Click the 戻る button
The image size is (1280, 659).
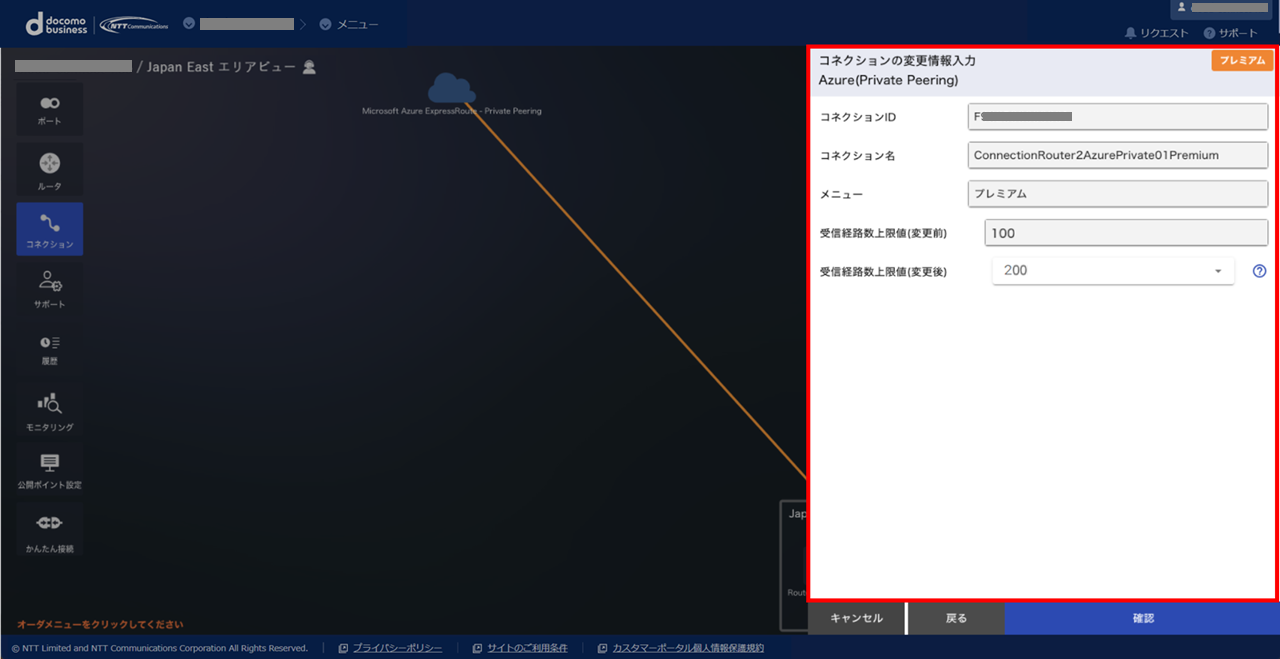[x=956, y=619]
